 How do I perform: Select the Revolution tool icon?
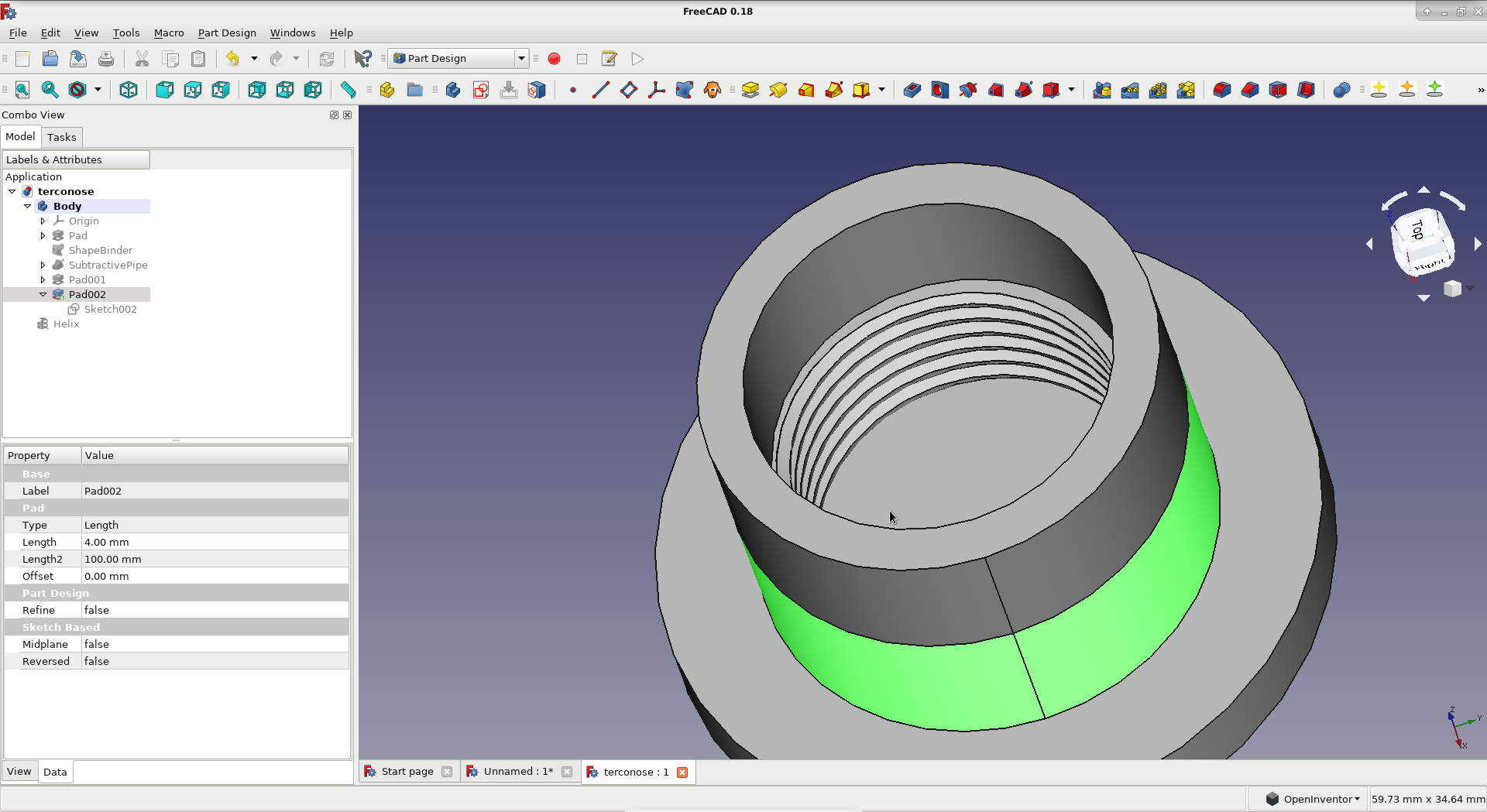coord(778,90)
